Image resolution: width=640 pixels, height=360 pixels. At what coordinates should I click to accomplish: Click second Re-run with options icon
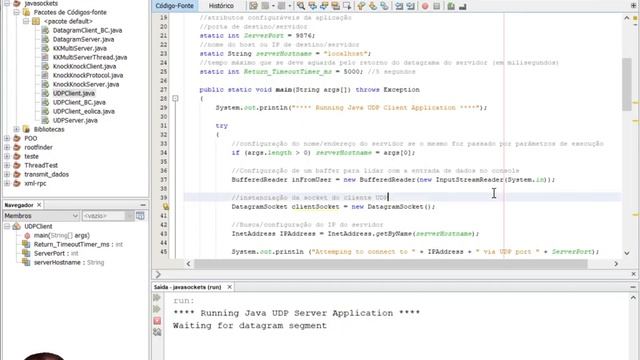157,309
